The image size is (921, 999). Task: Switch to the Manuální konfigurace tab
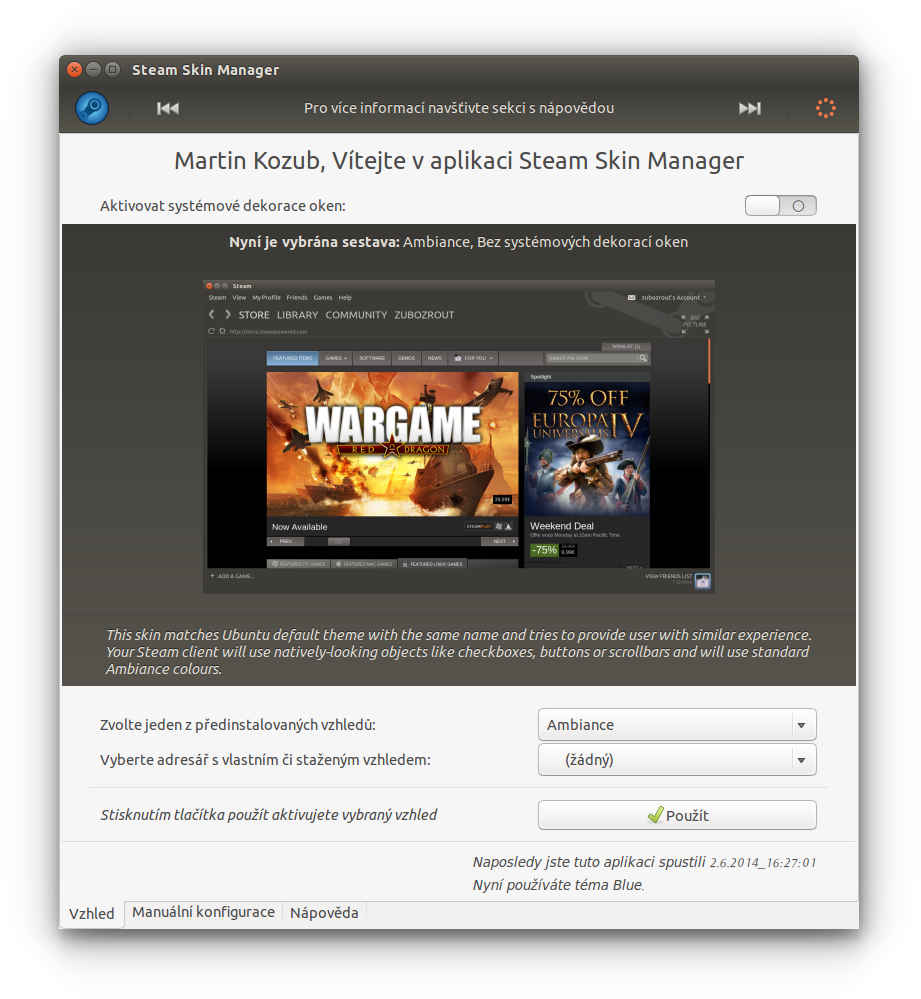[x=203, y=912]
